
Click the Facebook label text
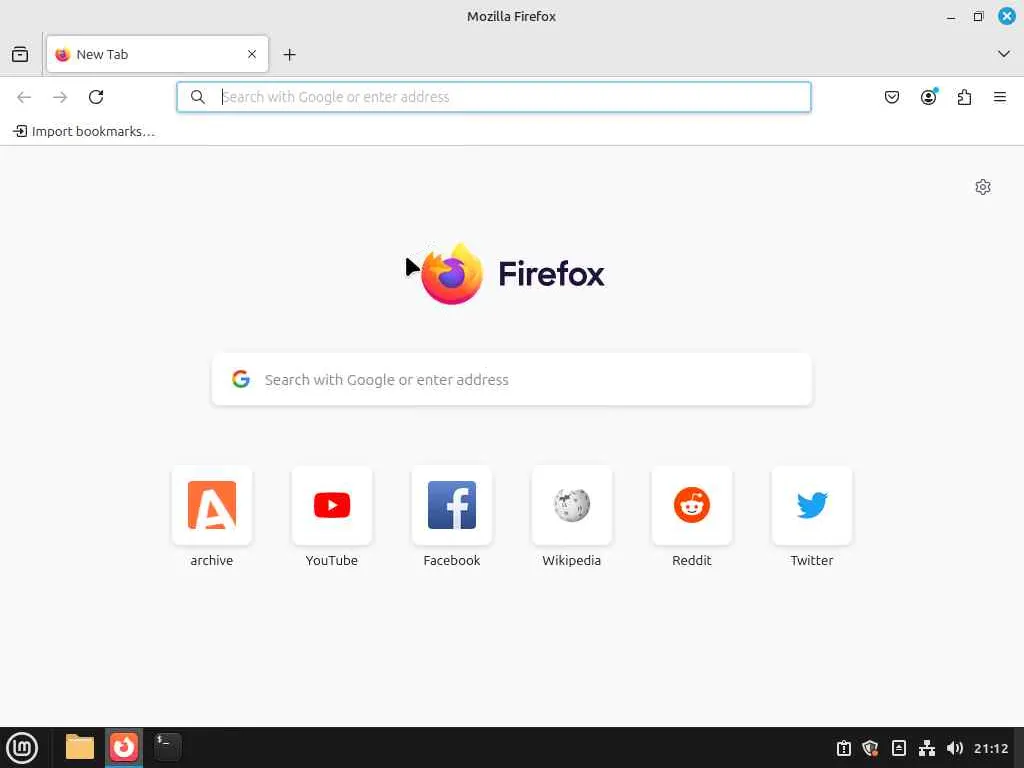point(452,560)
